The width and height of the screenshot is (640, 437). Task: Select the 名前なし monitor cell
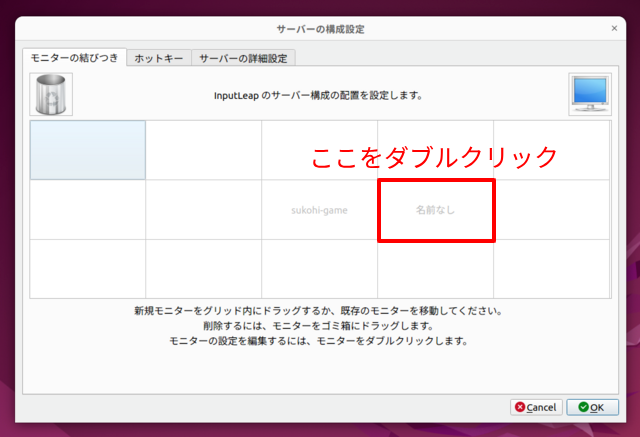[x=436, y=210]
